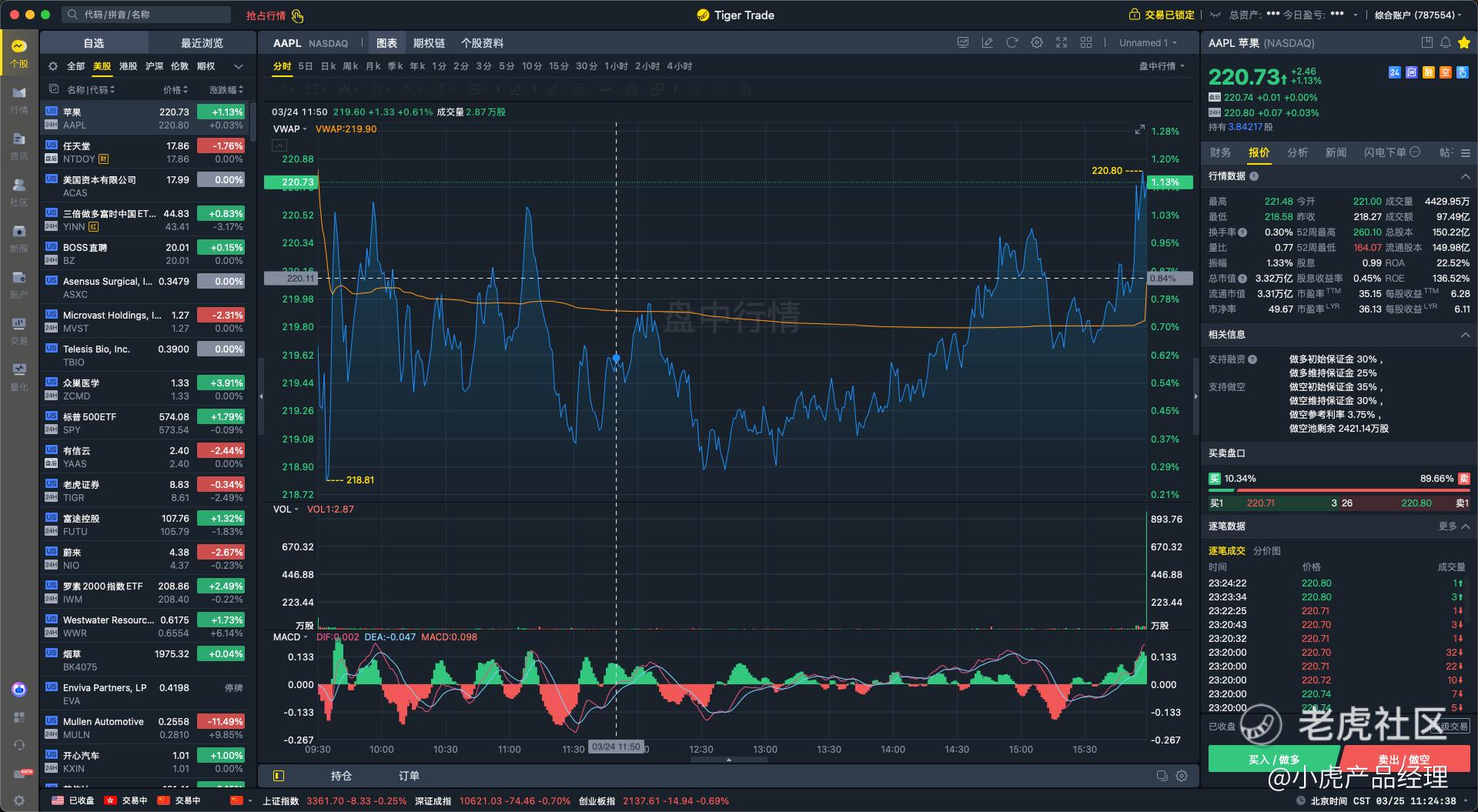Image resolution: width=1478 pixels, height=812 pixels.
Task: Open 个股资料 stock profile tab
Action: pyautogui.click(x=482, y=43)
